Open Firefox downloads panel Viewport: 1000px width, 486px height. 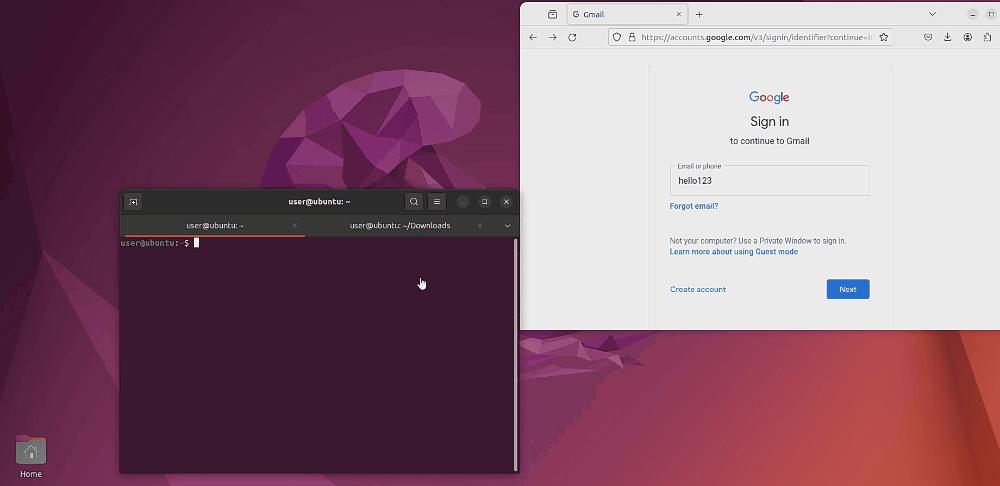pos(948,38)
